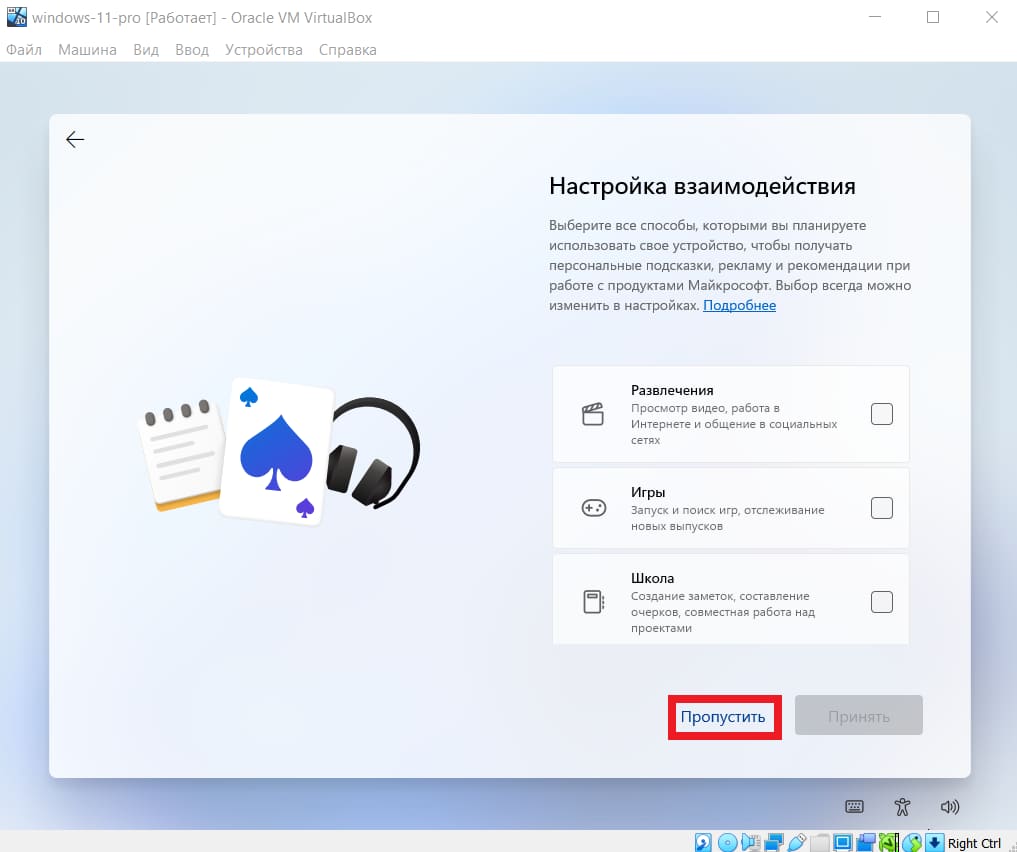Click the Настройка взаимодействия heading
The image size is (1017, 852).
point(702,186)
